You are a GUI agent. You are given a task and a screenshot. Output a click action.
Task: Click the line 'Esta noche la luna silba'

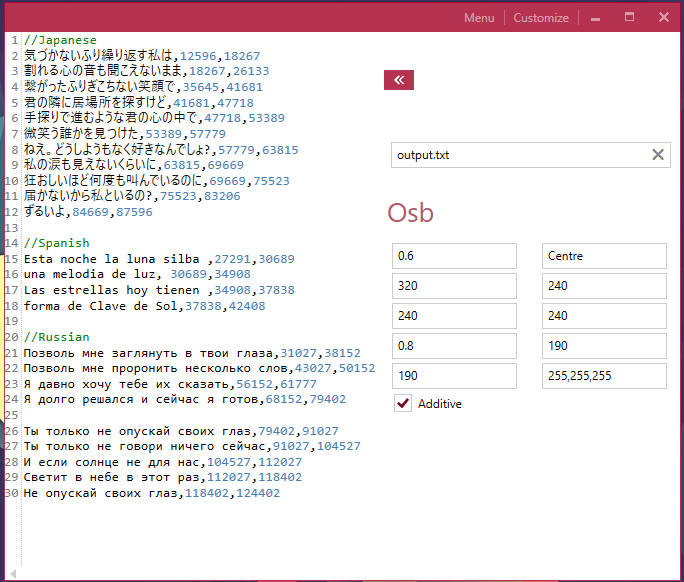[159, 259]
